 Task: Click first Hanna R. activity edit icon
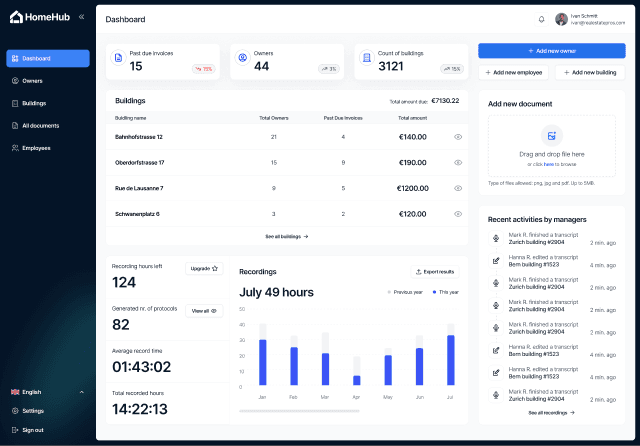[x=496, y=261]
